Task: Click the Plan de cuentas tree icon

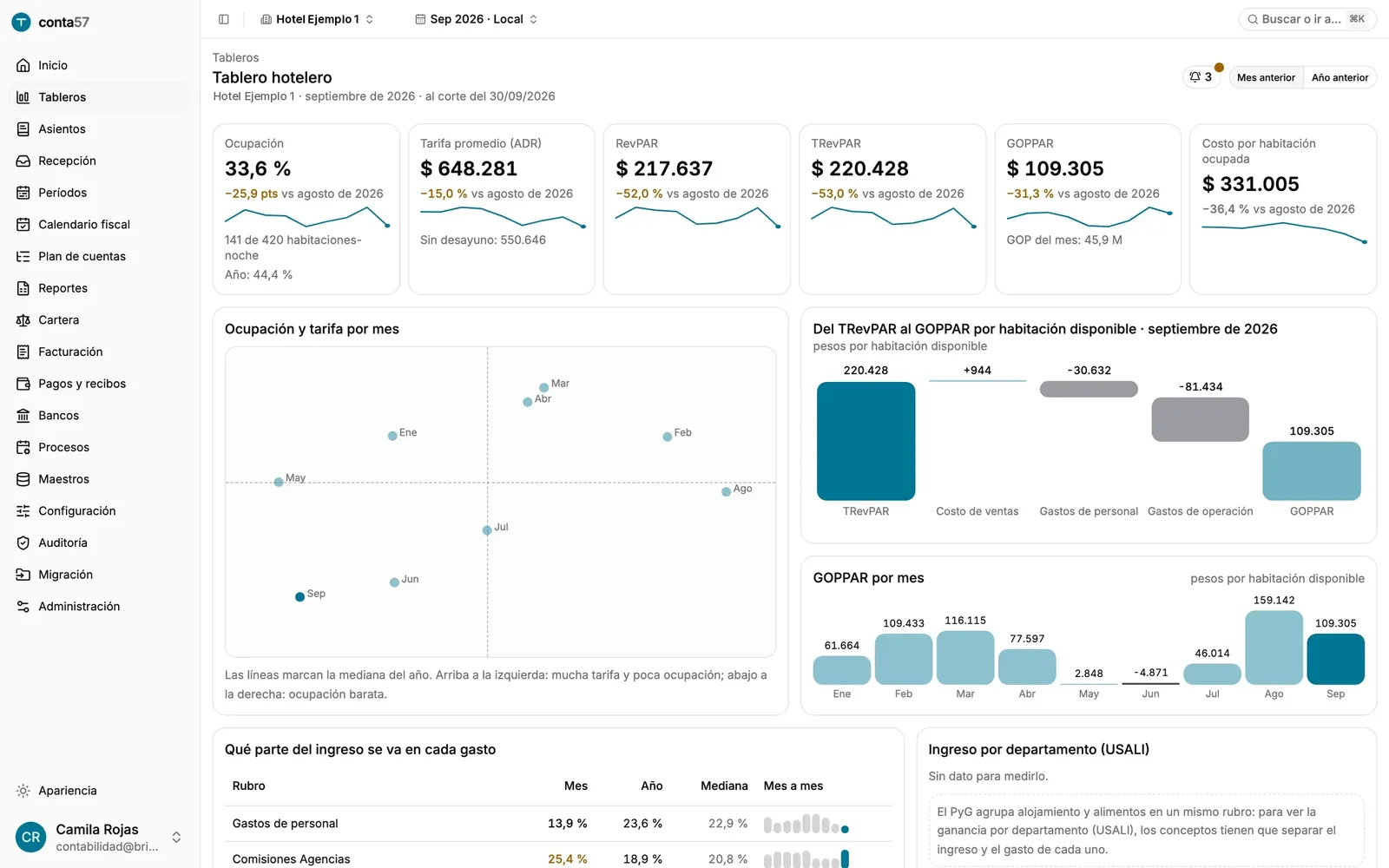Action: (23, 256)
